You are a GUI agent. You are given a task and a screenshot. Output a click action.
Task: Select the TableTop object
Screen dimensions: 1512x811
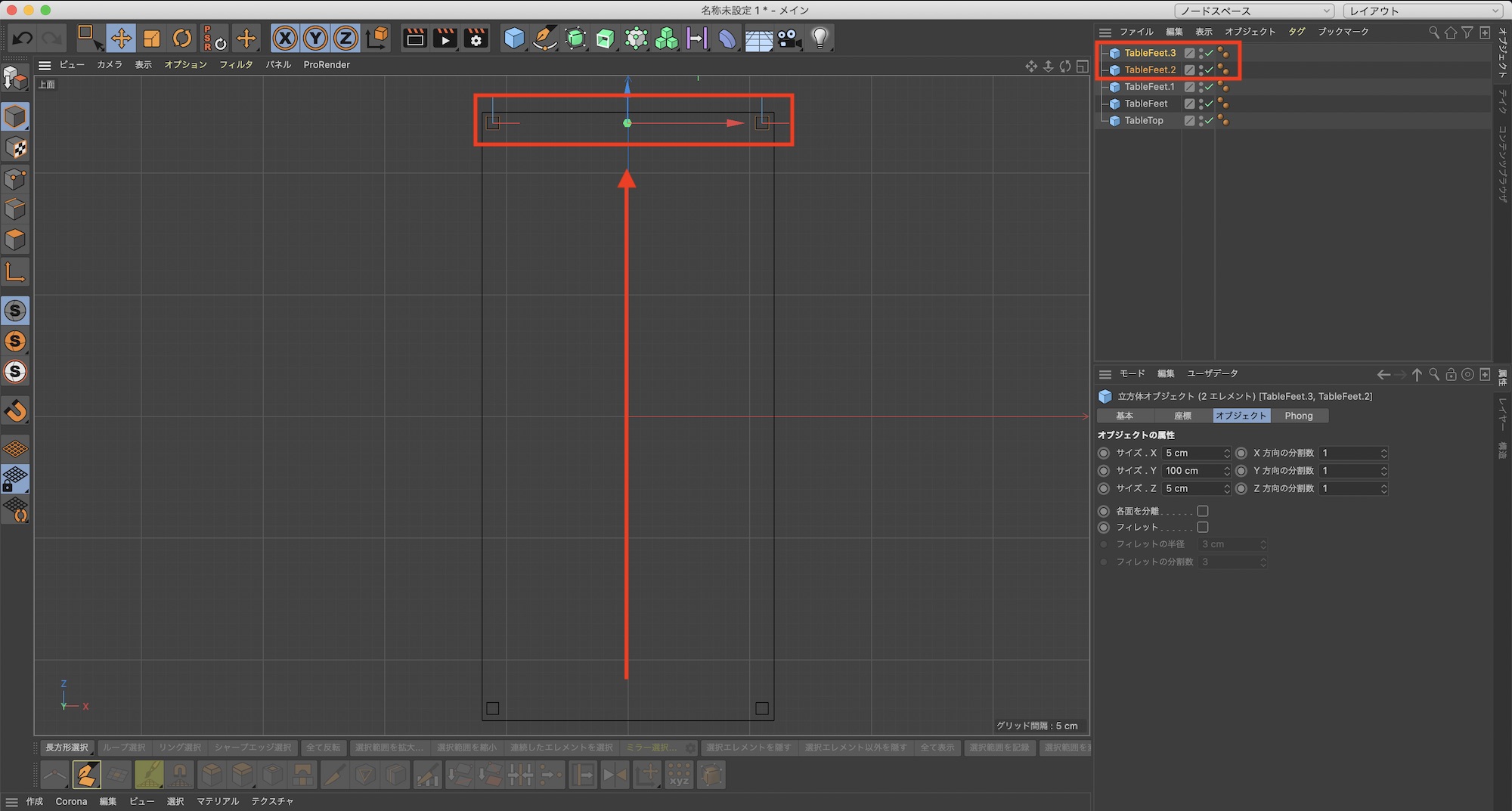click(1143, 121)
